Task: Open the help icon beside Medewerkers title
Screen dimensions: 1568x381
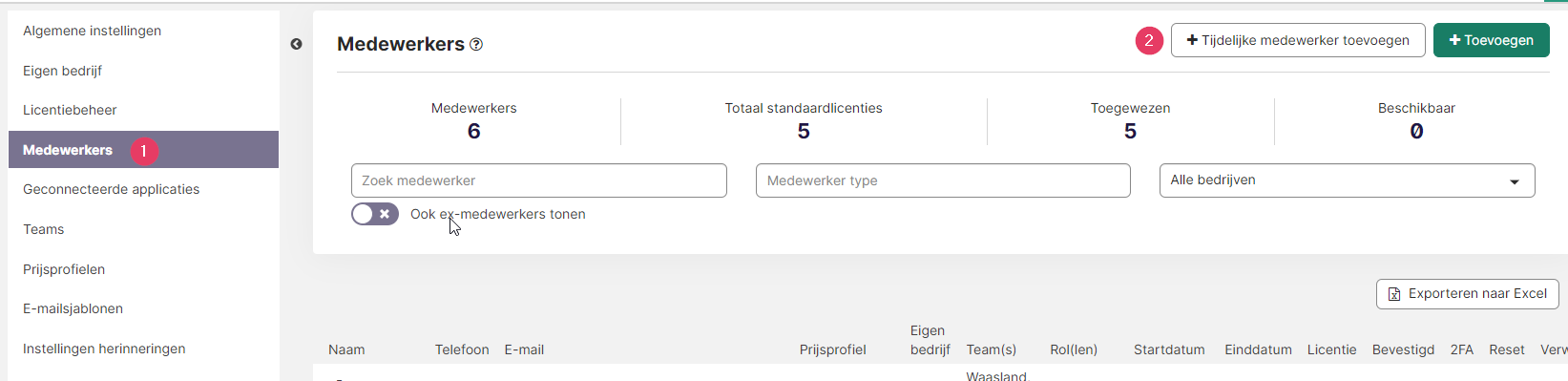Action: click(x=476, y=44)
